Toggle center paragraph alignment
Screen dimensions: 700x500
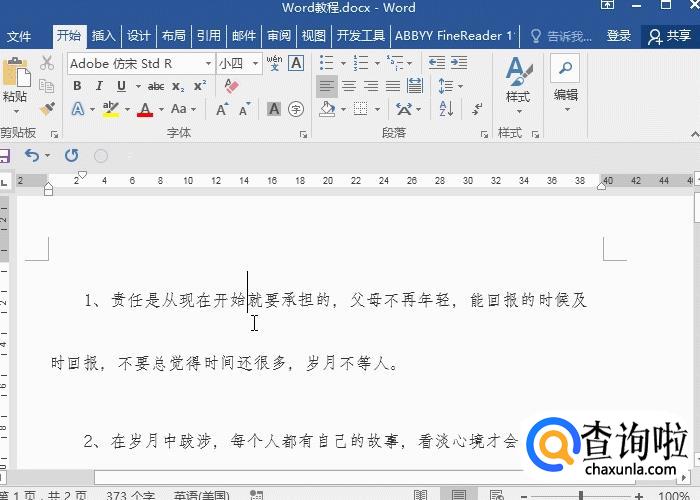click(349, 86)
